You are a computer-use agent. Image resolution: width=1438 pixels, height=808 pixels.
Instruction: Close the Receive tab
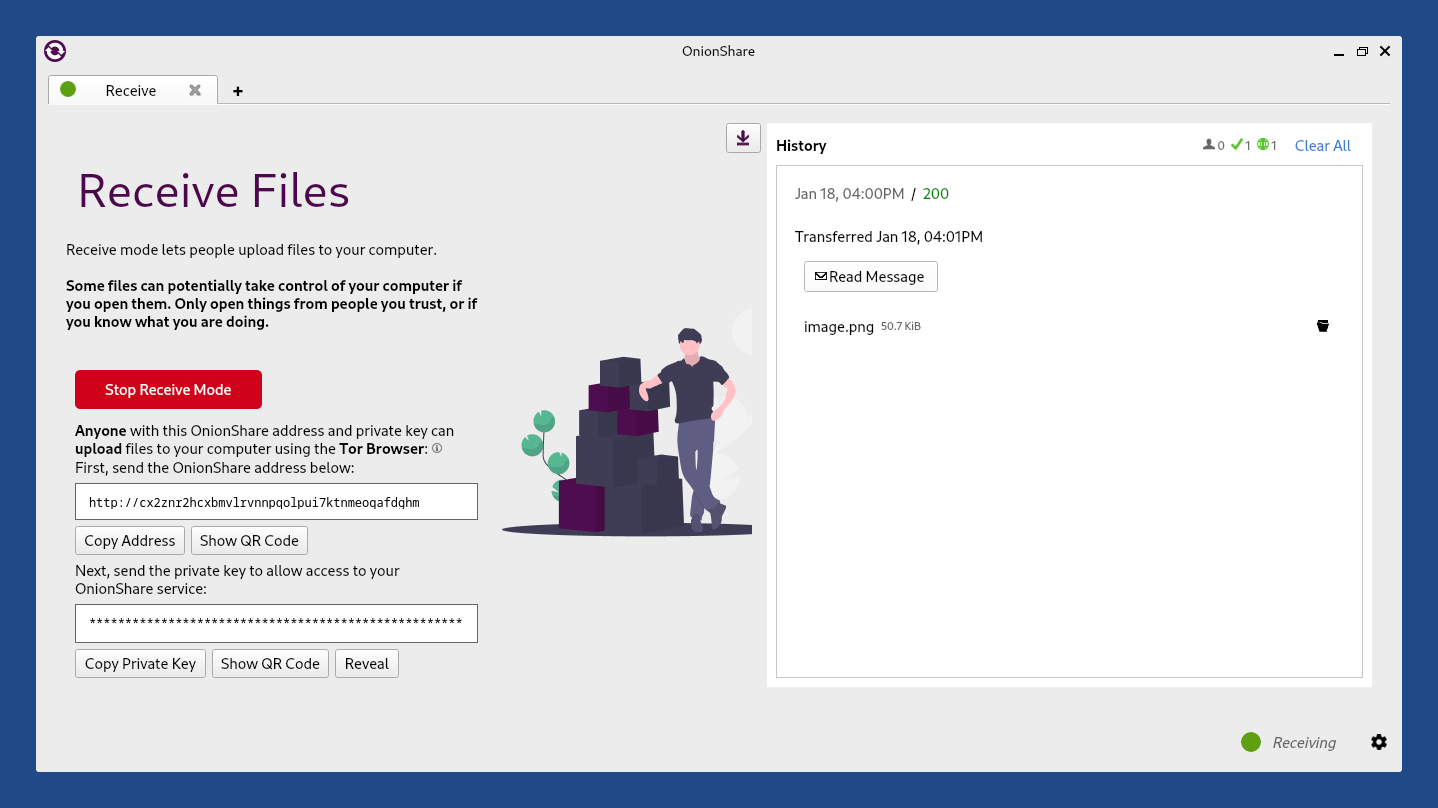tap(195, 90)
